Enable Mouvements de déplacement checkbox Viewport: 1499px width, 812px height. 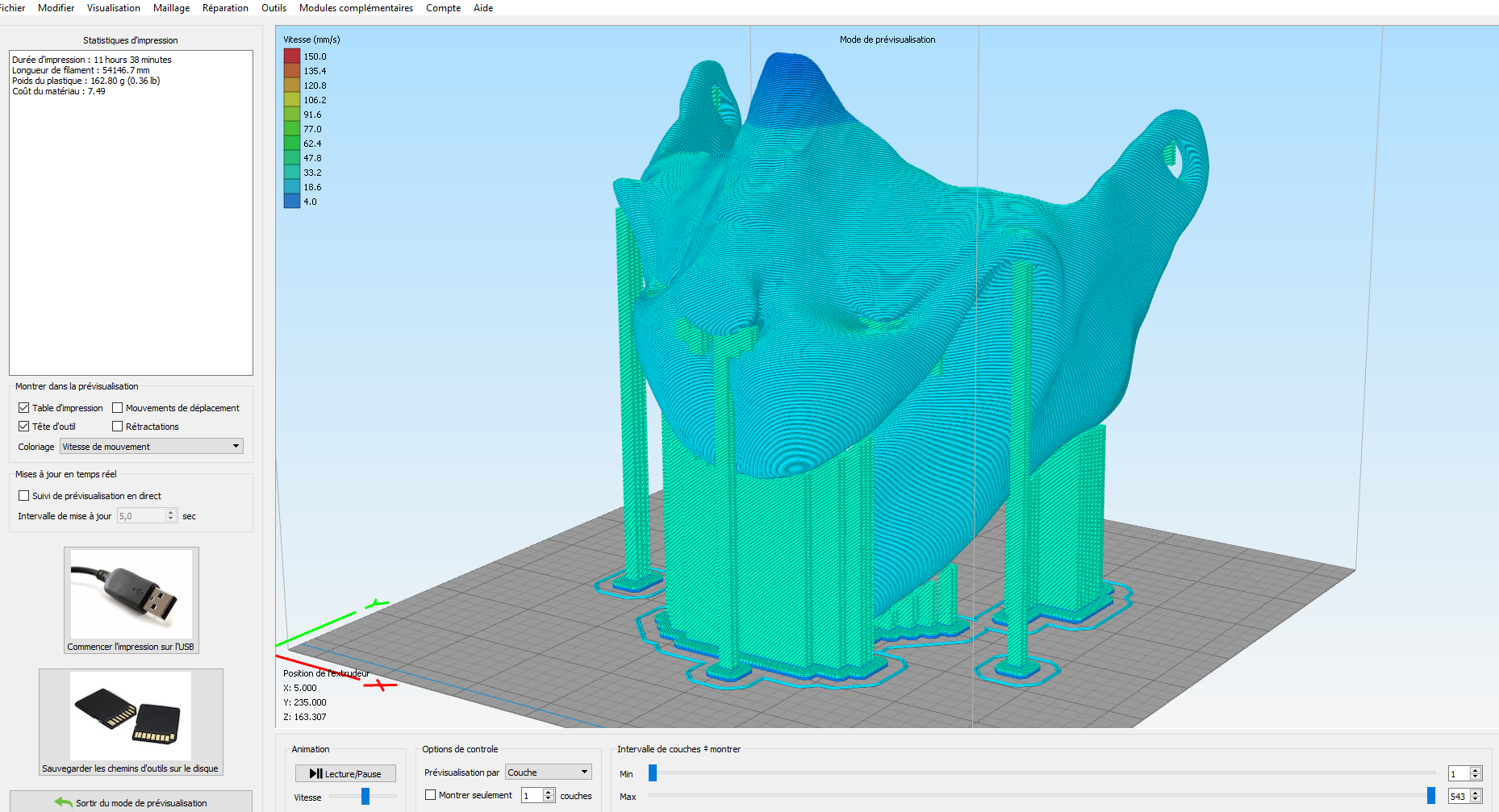point(118,408)
